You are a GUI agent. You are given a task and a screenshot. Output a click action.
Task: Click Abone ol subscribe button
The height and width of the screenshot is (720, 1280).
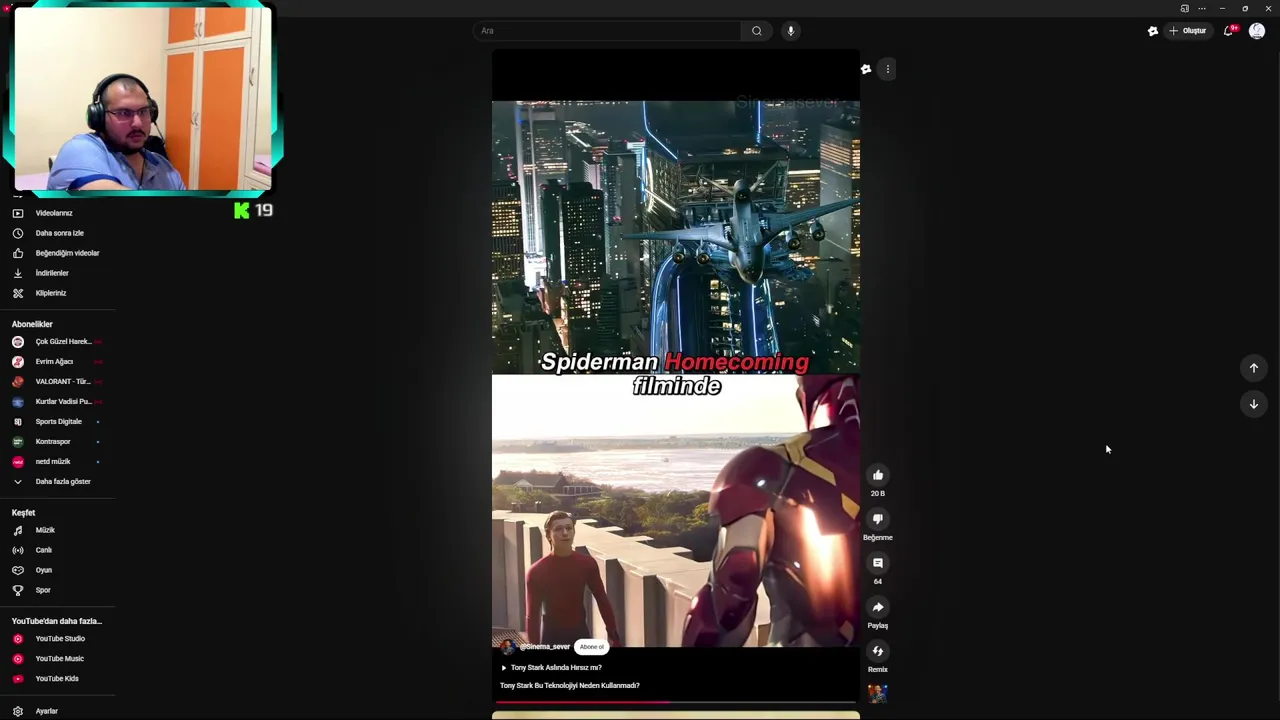[x=592, y=647]
